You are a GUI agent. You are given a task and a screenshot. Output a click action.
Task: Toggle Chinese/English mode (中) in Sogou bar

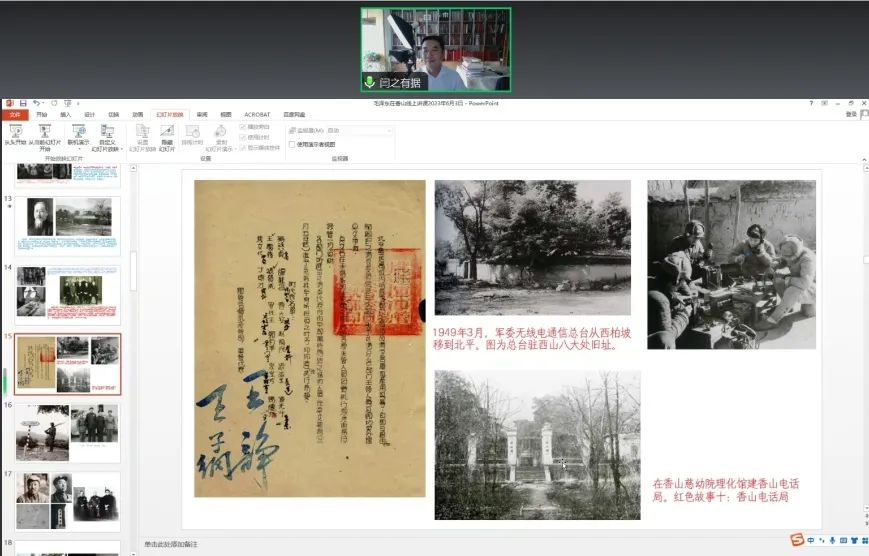pos(811,540)
